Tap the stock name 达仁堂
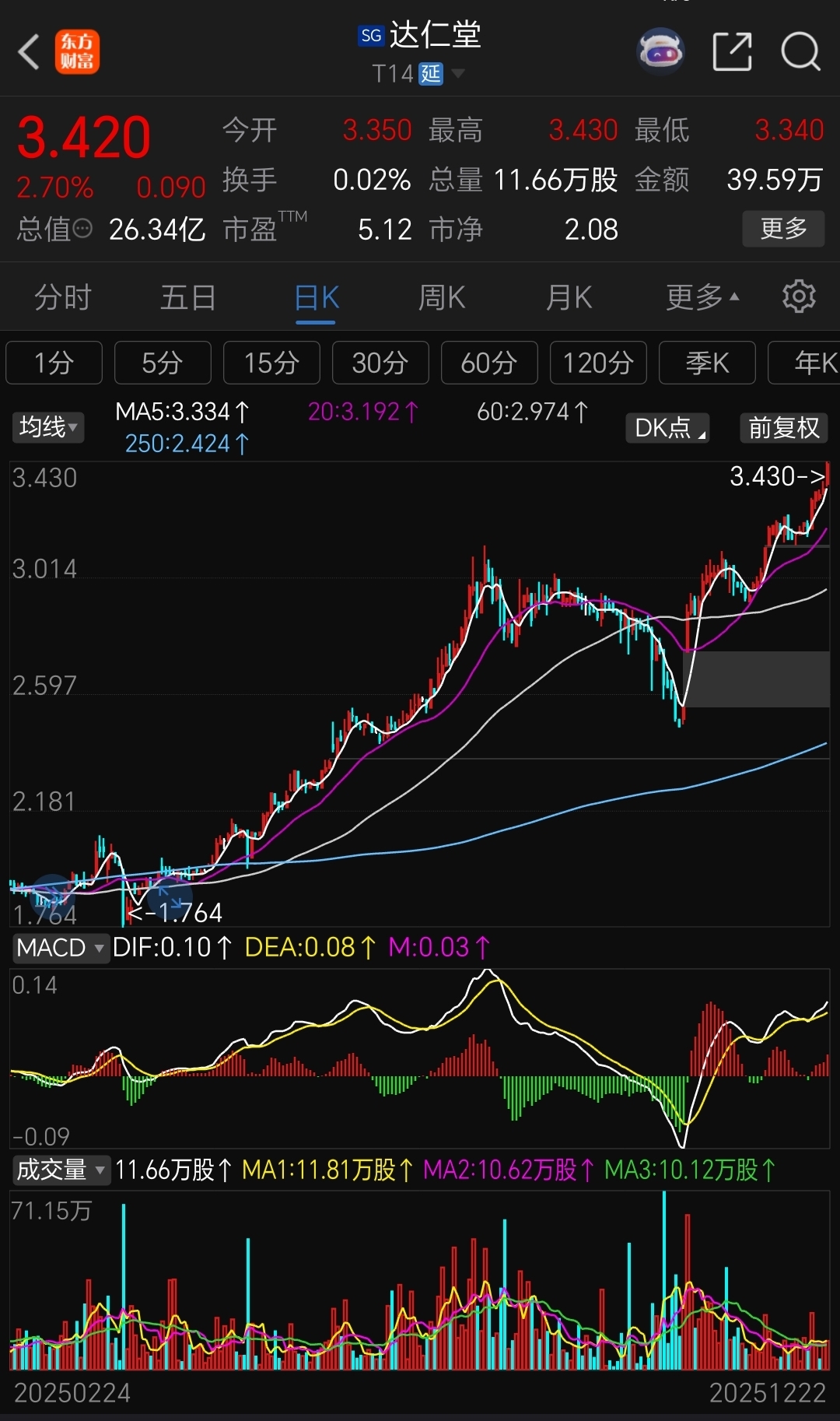840x1421 pixels. [436, 35]
